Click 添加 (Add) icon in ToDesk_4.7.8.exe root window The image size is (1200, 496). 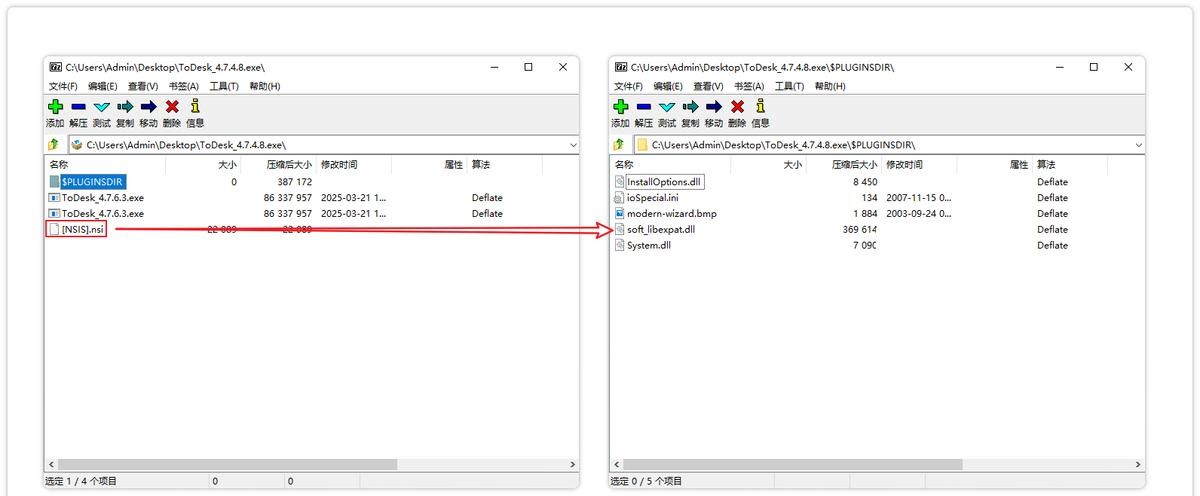pyautogui.click(x=55, y=106)
